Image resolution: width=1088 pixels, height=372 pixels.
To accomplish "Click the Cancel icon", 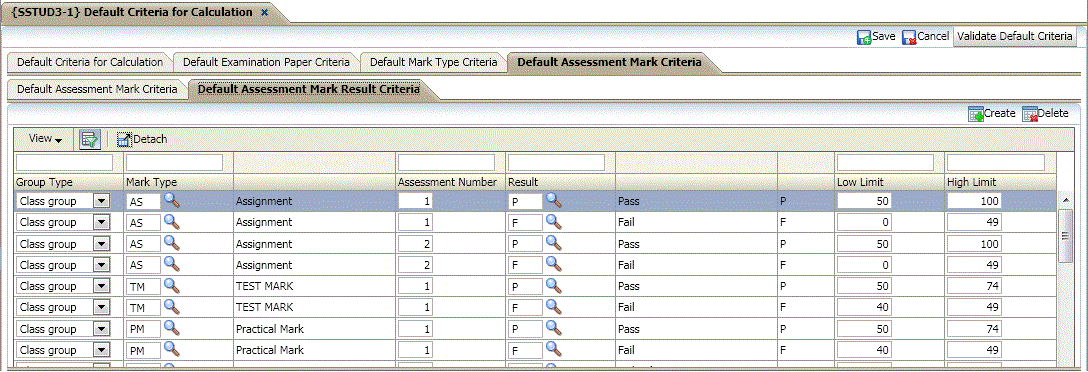I will pos(909,37).
